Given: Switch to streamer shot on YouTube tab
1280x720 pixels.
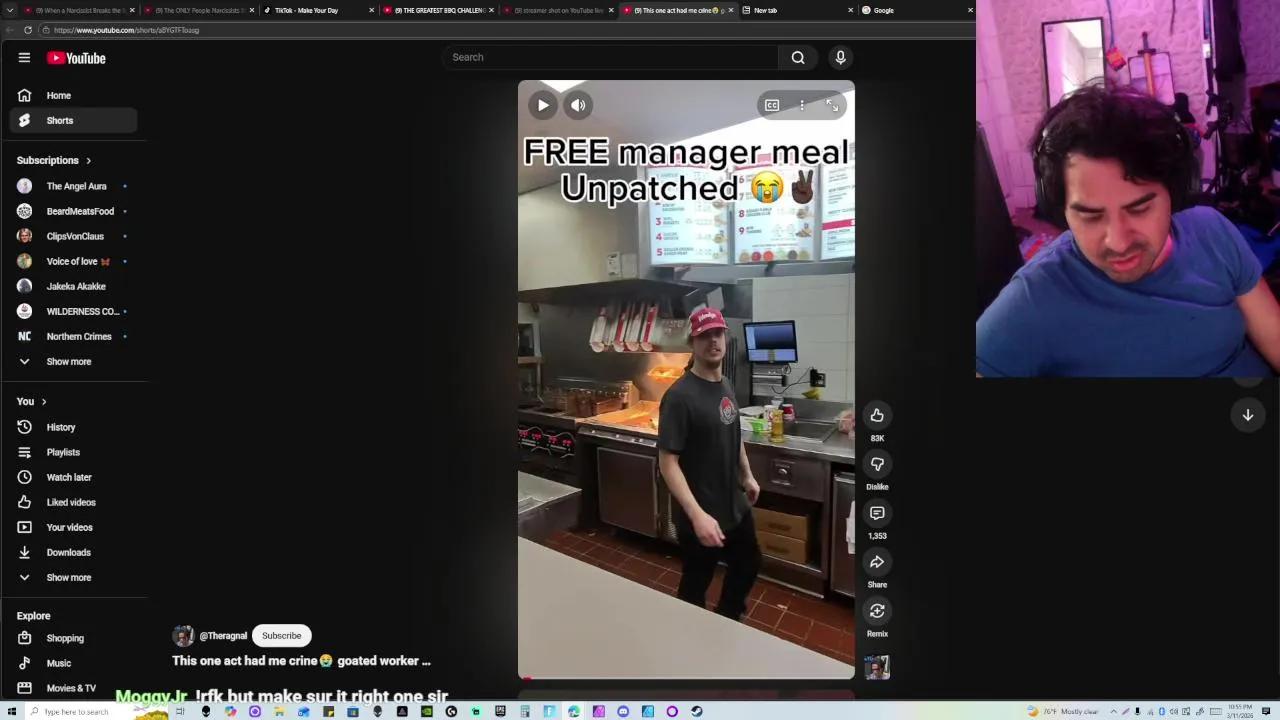Looking at the screenshot, I should pyautogui.click(x=557, y=10).
